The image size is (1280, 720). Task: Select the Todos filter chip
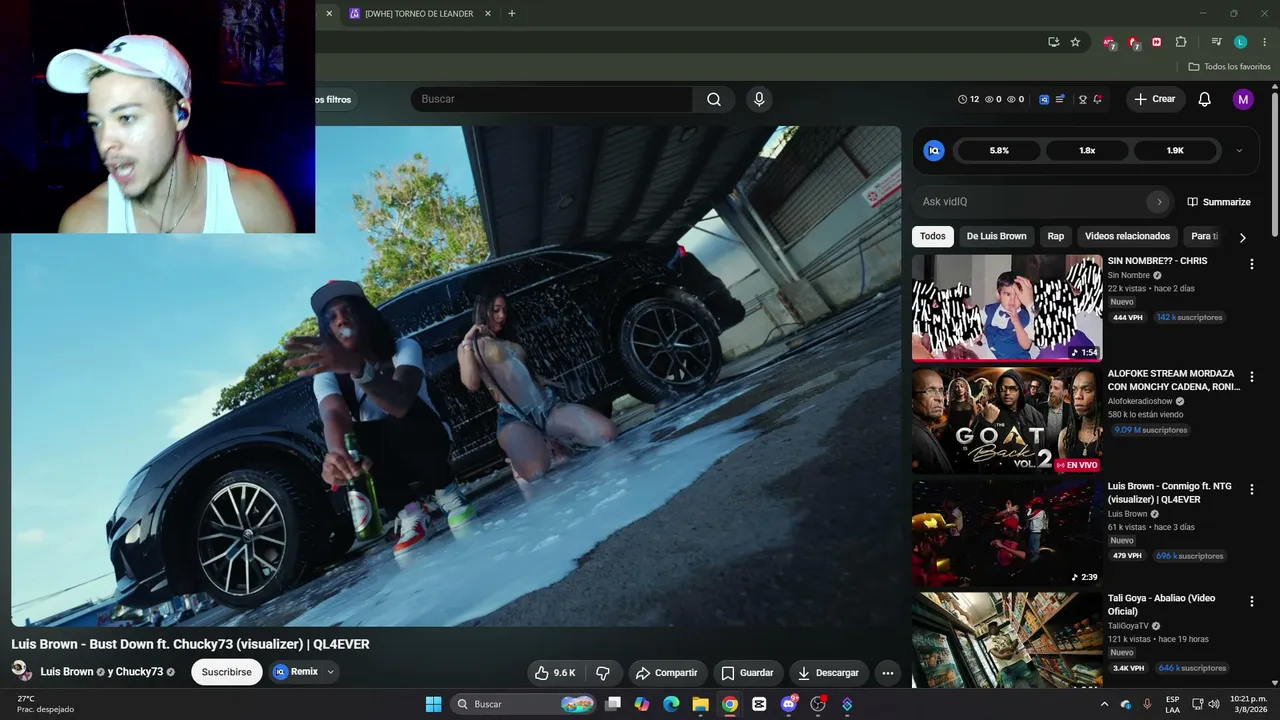click(933, 237)
